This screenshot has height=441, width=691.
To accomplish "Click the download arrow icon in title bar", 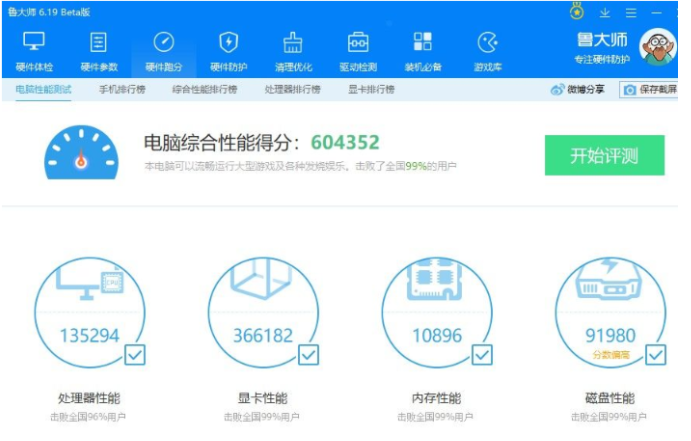I will point(605,13).
